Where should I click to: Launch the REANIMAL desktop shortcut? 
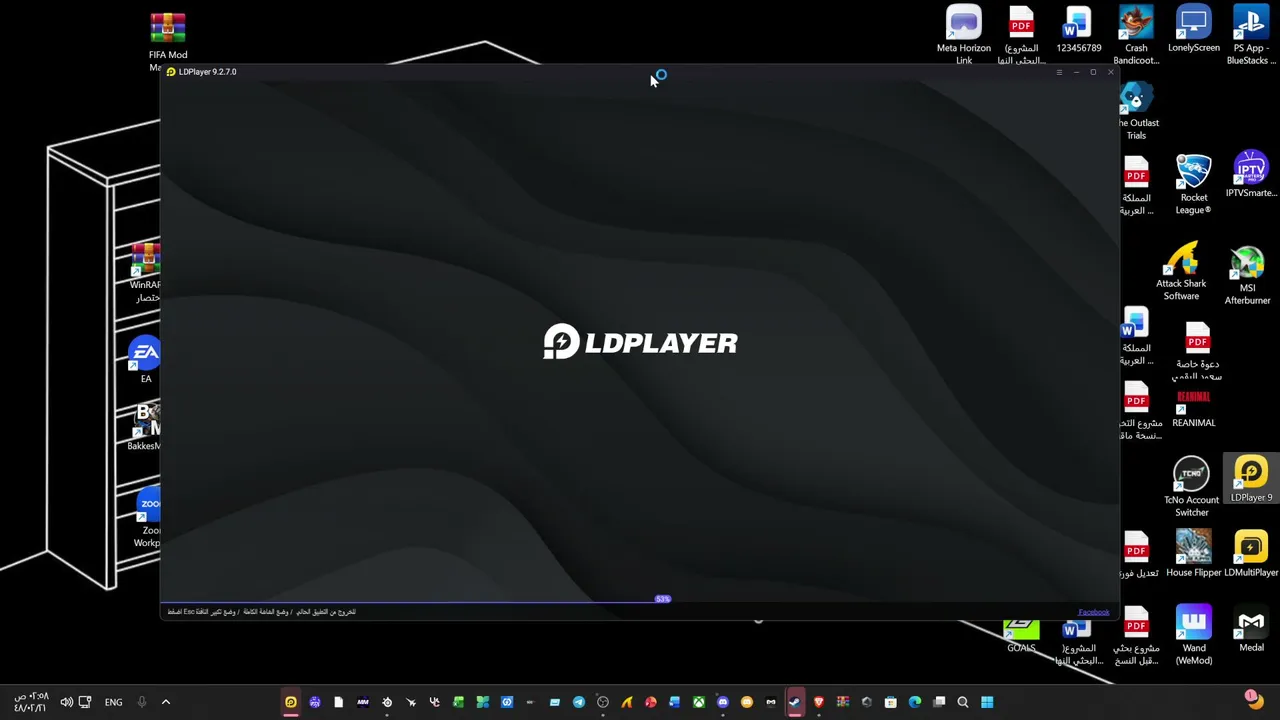(x=1194, y=409)
